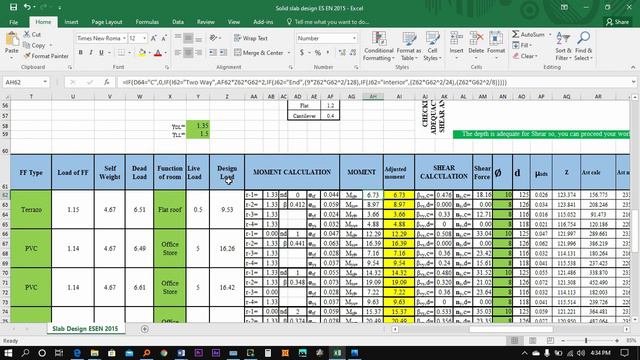Open text orientation options
The height and width of the screenshot is (360, 640).
coord(214,38)
